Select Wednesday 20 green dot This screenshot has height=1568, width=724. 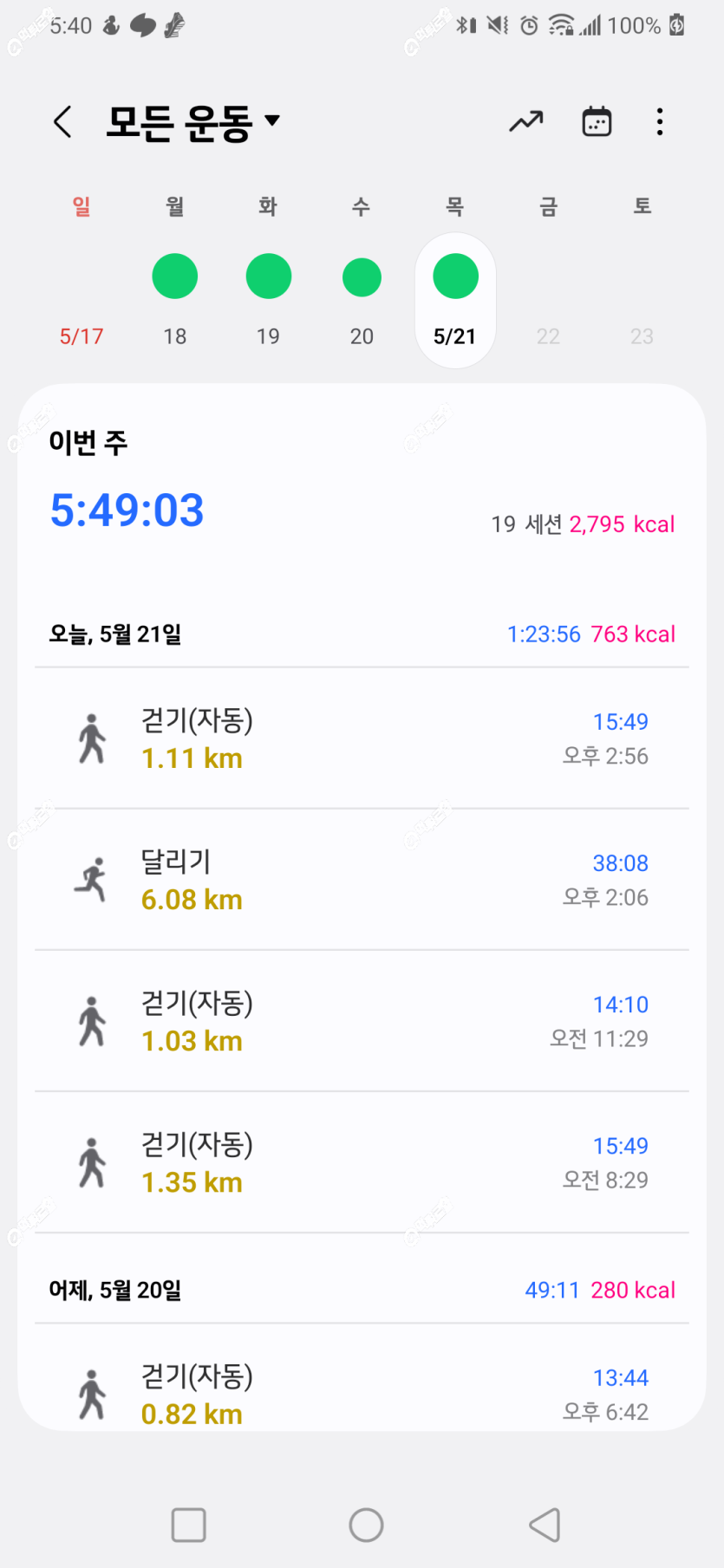(x=362, y=277)
